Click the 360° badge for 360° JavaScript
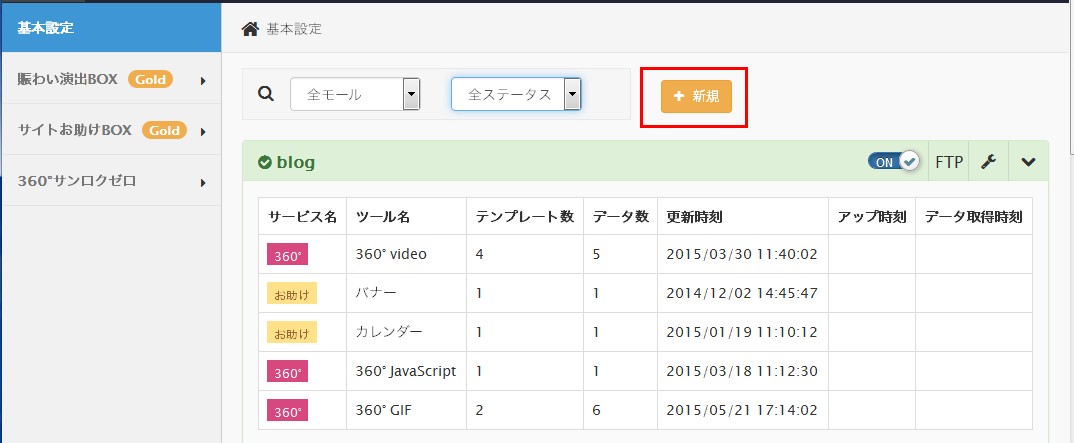The height and width of the screenshot is (443, 1074). pyautogui.click(x=287, y=372)
